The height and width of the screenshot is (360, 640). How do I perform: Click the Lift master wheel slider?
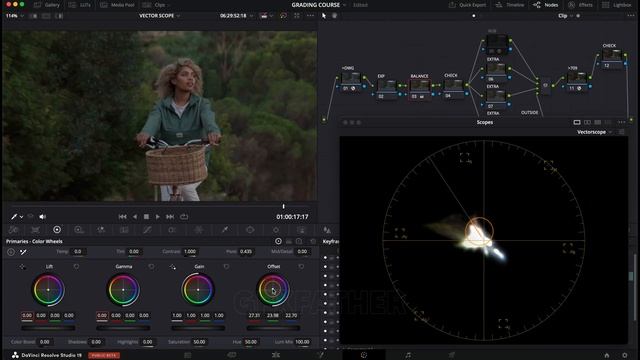48,327
